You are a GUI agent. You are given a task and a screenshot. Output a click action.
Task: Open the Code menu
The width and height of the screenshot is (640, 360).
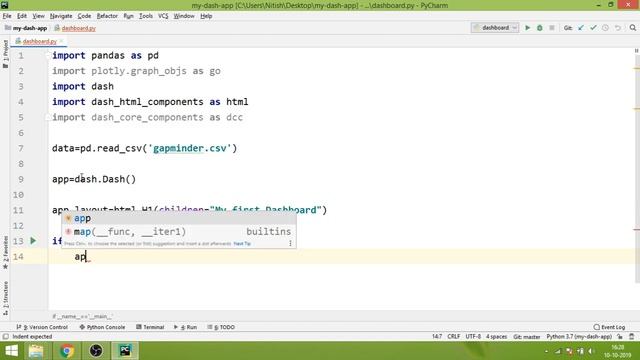click(84, 16)
